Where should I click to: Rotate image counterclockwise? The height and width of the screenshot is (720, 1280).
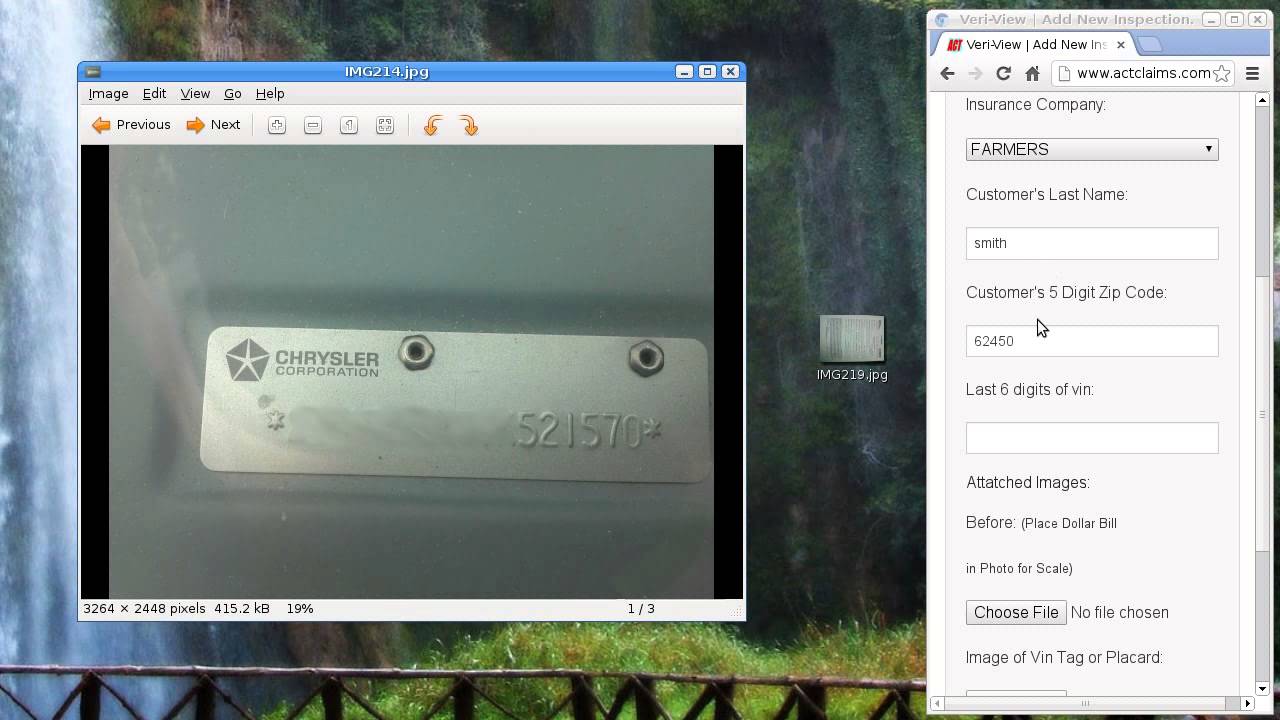coord(433,125)
